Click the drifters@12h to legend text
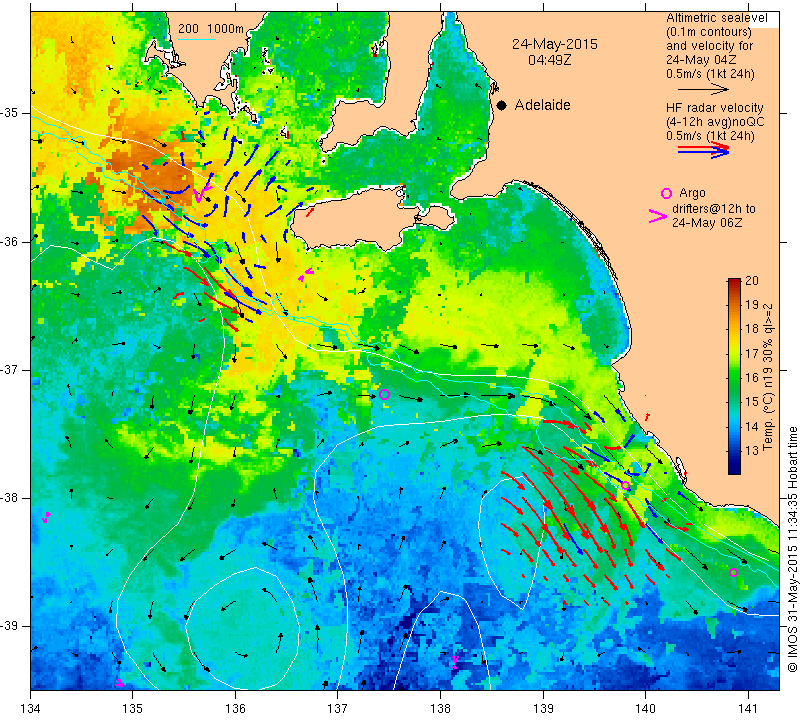The height and width of the screenshot is (720, 800). click(x=714, y=209)
